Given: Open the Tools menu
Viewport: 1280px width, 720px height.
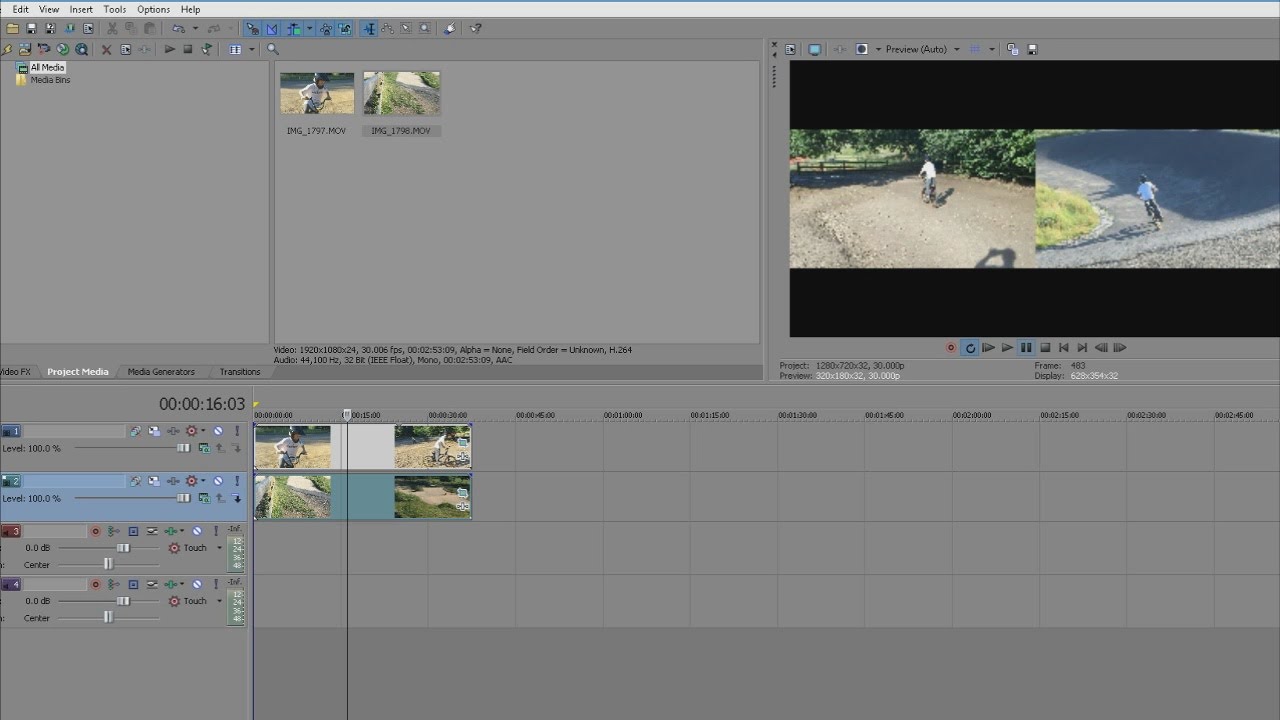Looking at the screenshot, I should (115, 9).
